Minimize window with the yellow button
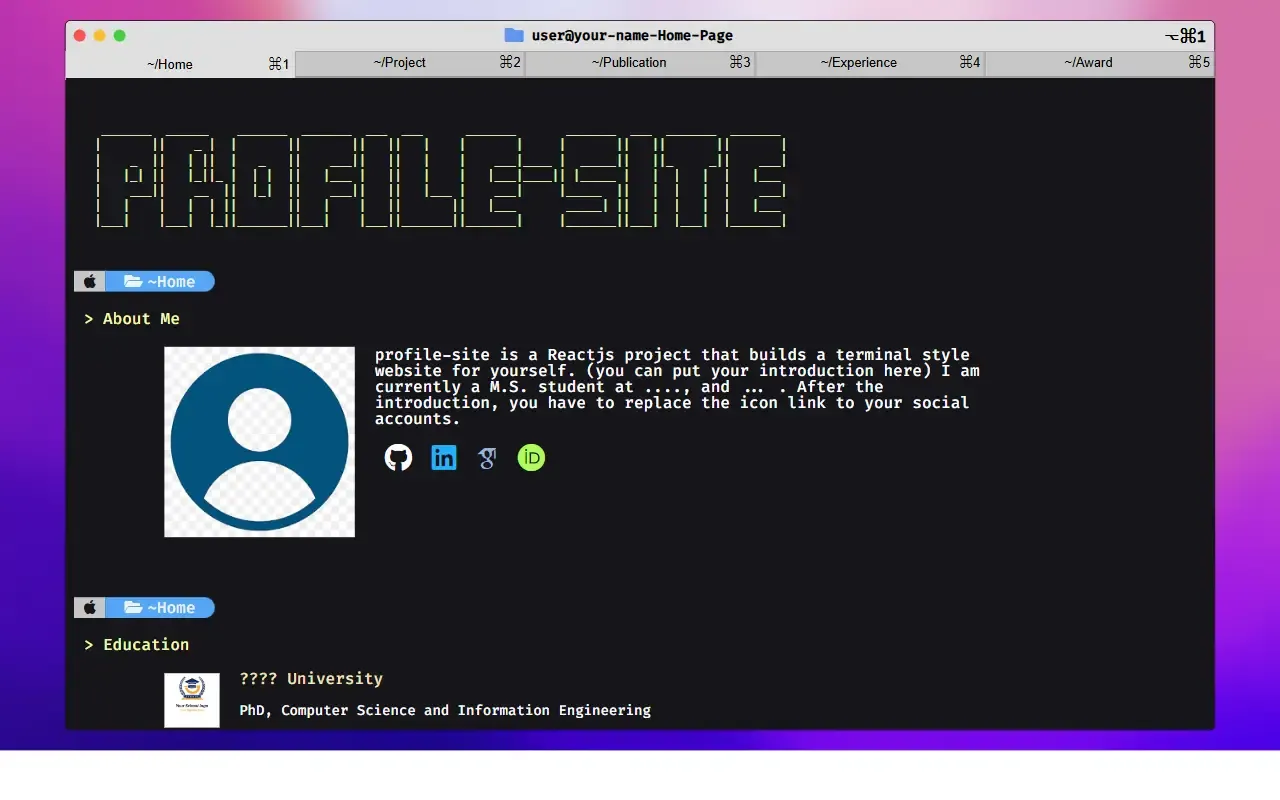Image resolution: width=1280 pixels, height=800 pixels. [x=100, y=36]
